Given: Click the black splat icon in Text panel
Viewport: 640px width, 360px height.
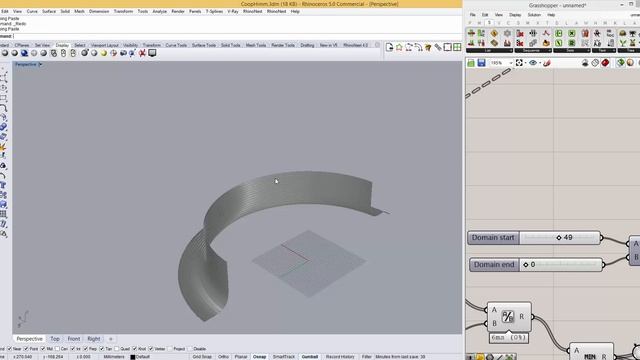Looking at the screenshot, I should tap(597, 33).
